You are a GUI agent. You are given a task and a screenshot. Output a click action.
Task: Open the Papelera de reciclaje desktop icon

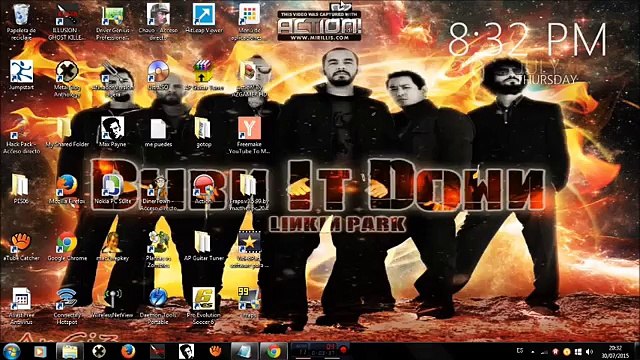(21, 22)
